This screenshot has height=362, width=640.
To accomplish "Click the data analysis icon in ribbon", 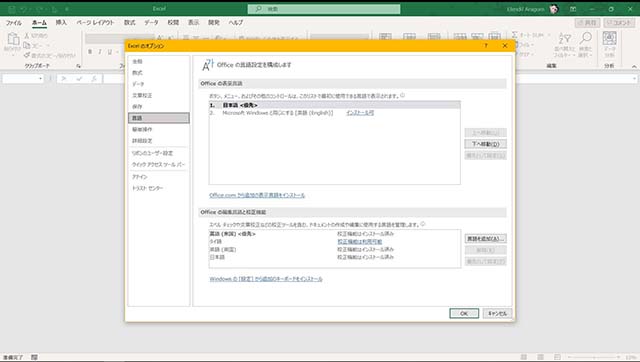I will click(x=609, y=38).
